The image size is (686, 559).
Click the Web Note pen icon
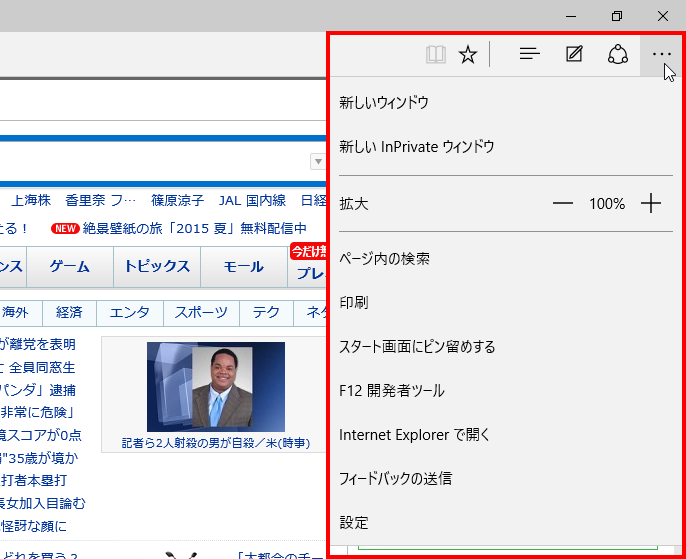(x=574, y=55)
